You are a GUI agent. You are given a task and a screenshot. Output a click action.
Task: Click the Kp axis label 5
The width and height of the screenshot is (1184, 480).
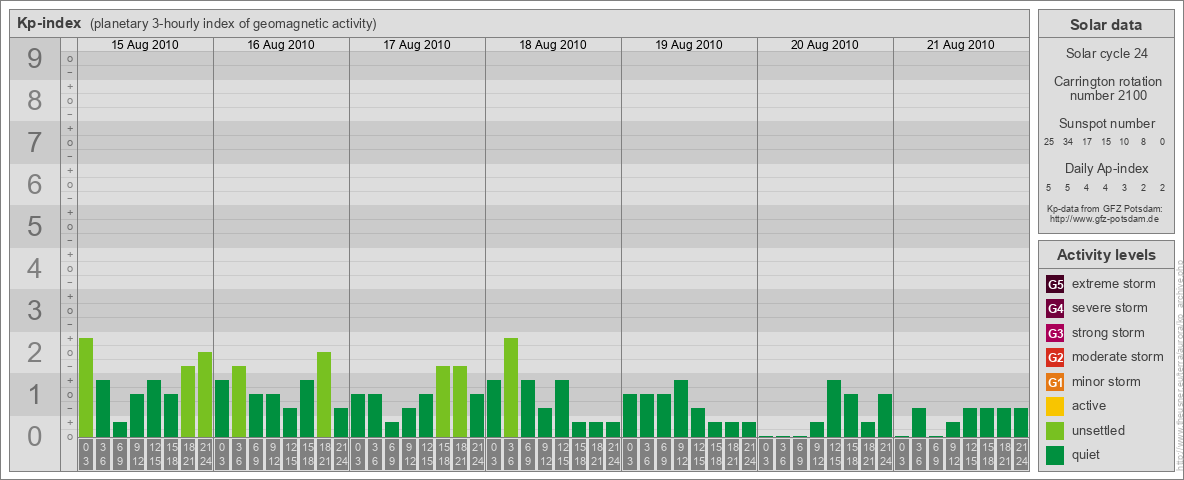[x=34, y=226]
